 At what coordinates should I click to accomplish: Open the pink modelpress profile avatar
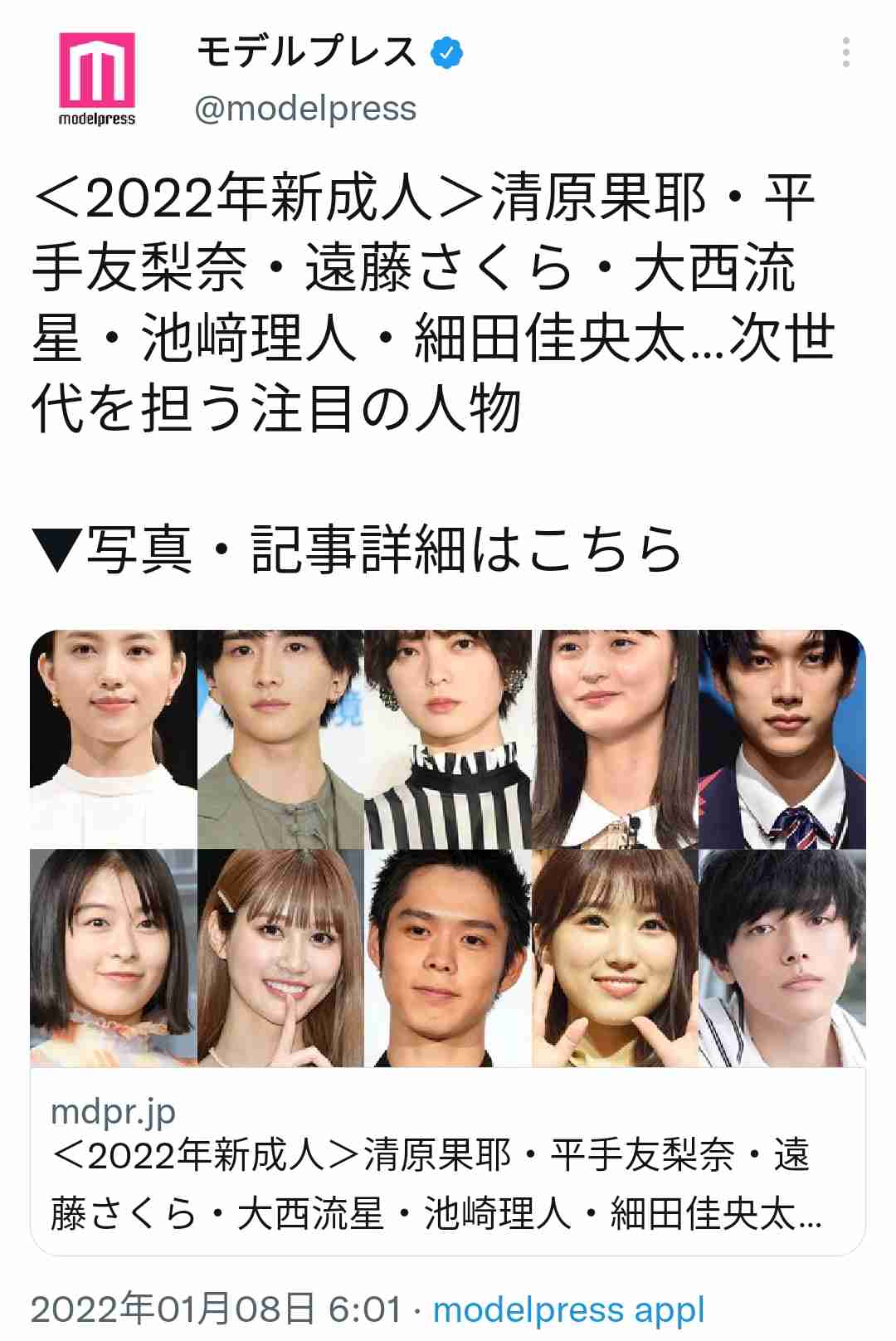96,79
